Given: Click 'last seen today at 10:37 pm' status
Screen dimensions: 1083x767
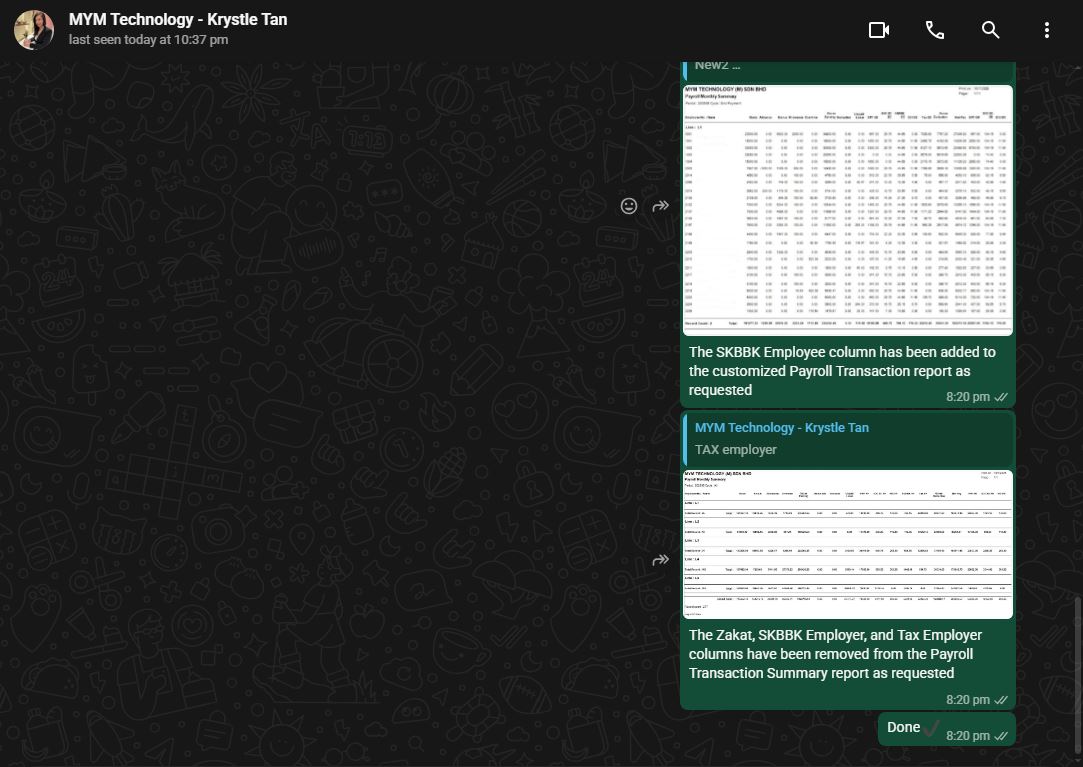Looking at the screenshot, I should pos(148,40).
